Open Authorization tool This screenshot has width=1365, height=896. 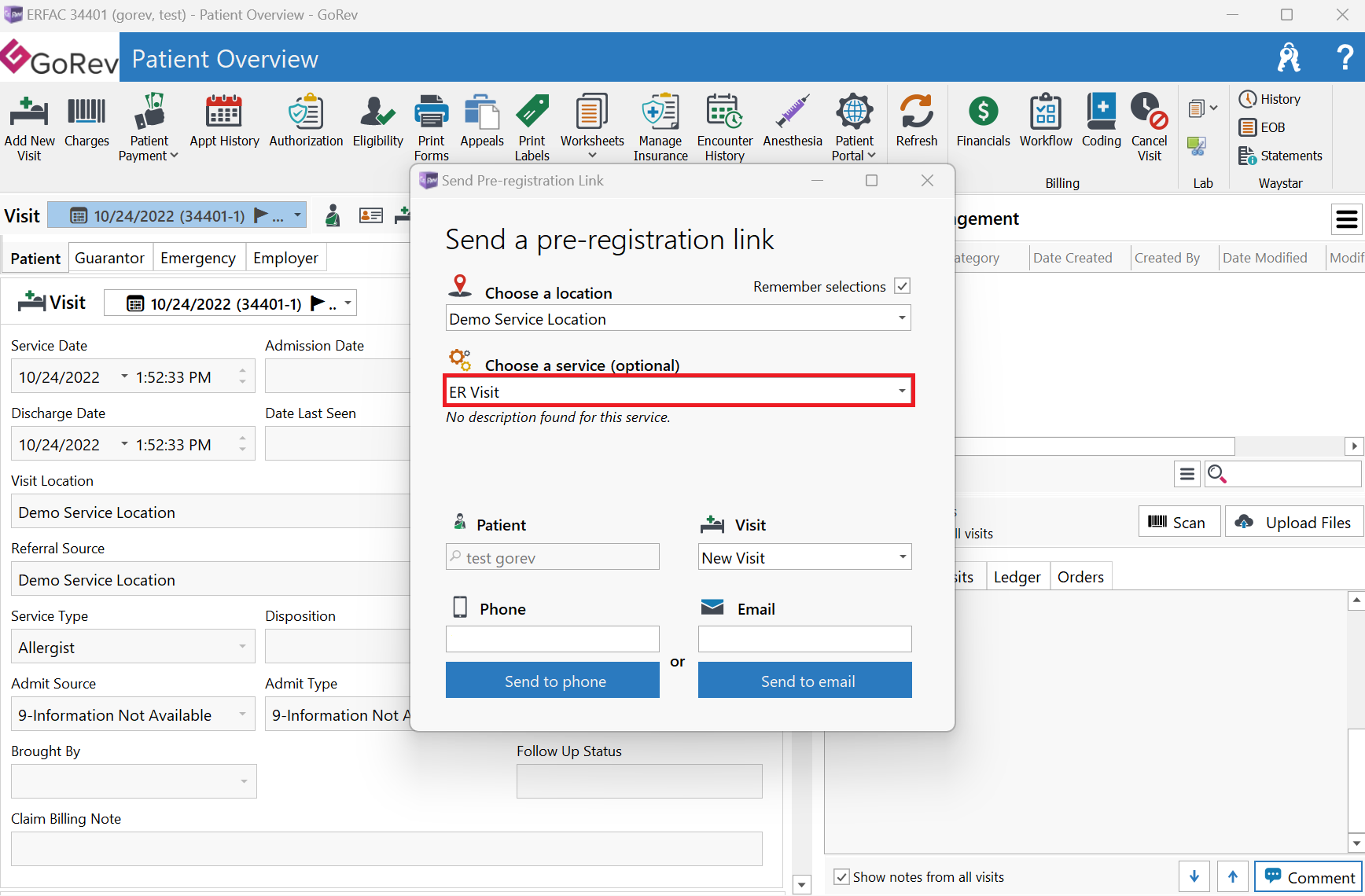306,121
